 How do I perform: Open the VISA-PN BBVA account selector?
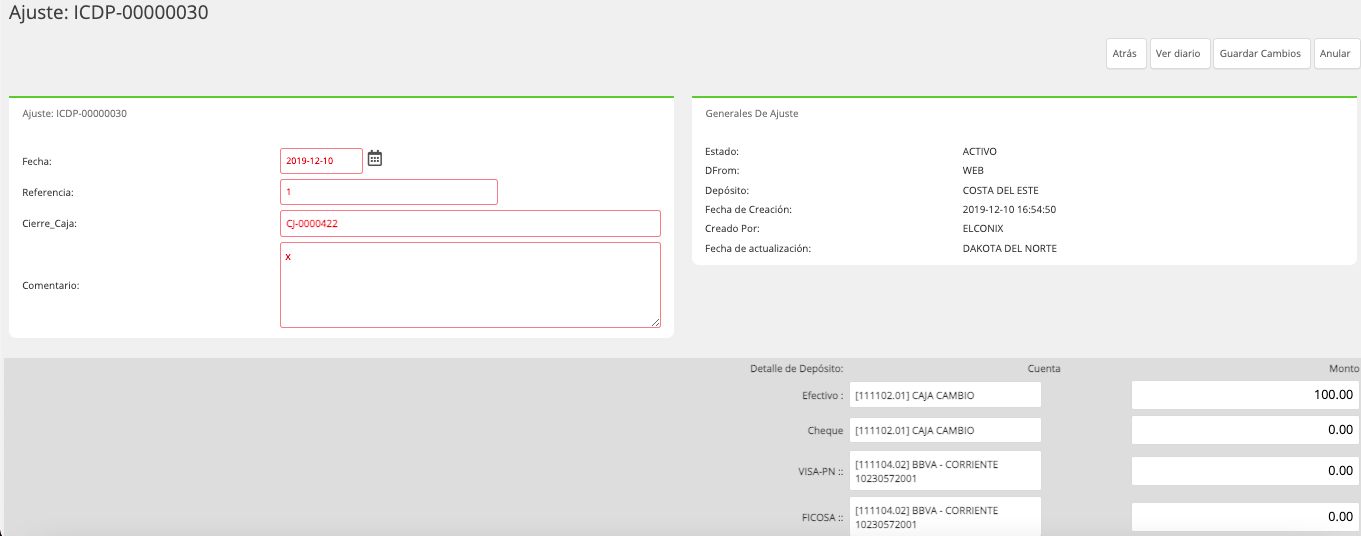point(945,471)
